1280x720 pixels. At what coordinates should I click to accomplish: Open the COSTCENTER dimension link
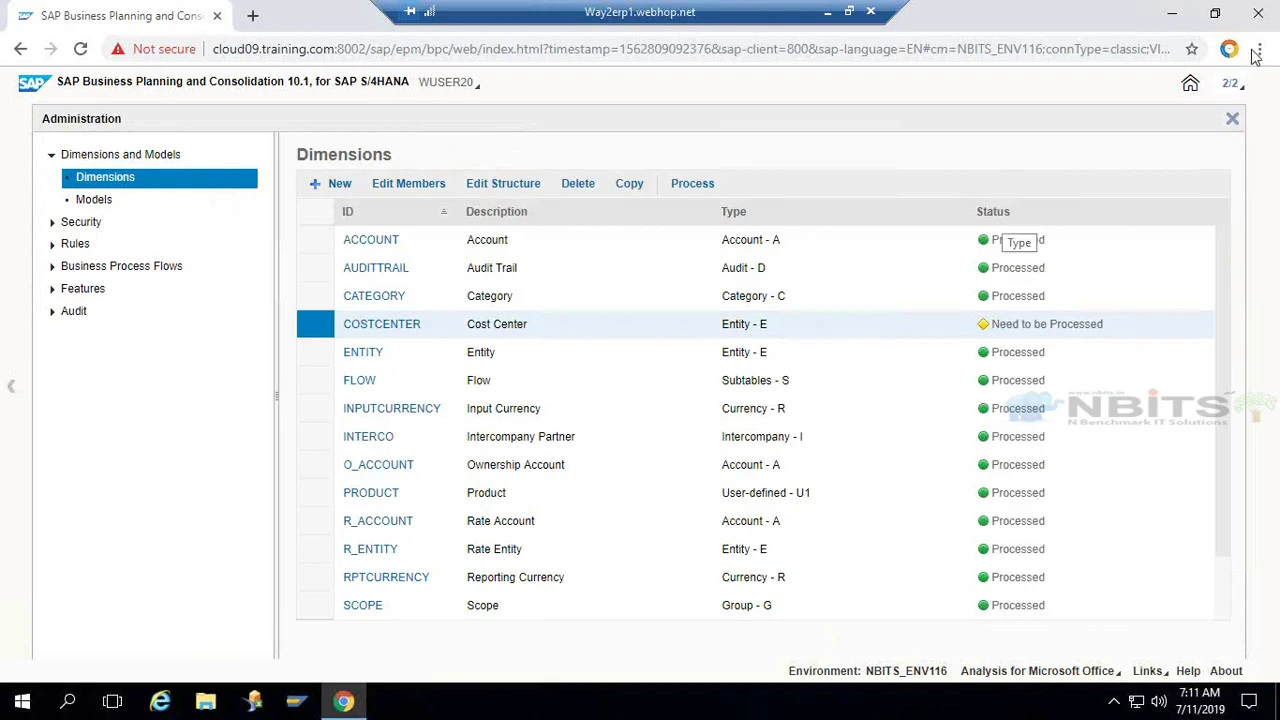[382, 324]
